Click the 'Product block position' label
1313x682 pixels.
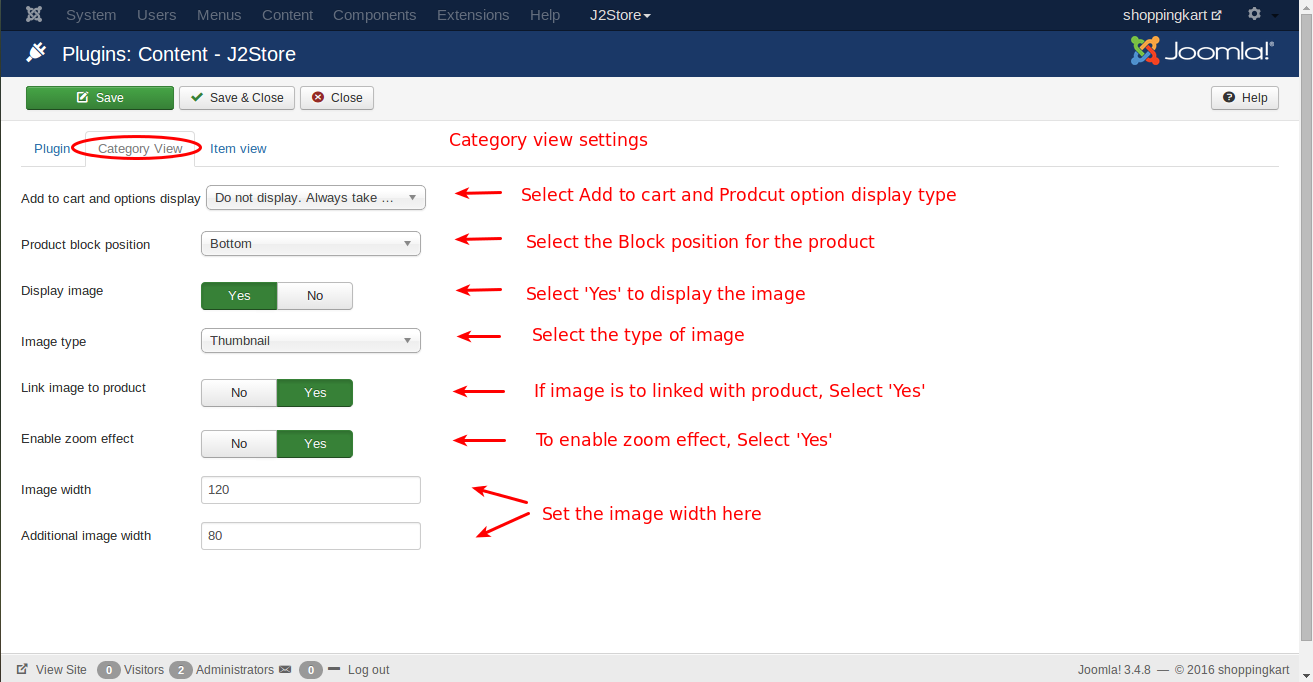click(x=86, y=245)
